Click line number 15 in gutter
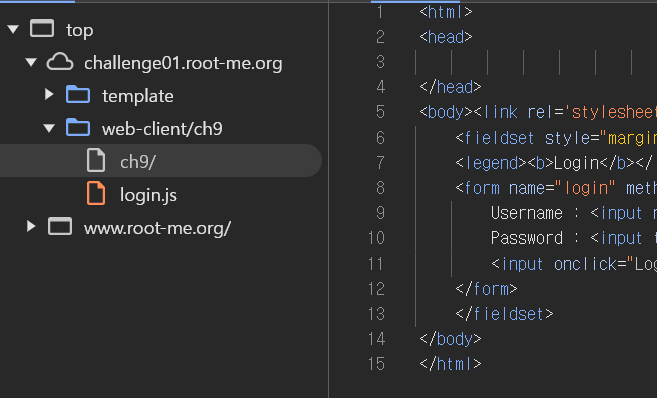The width and height of the screenshot is (657, 398). click(376, 364)
